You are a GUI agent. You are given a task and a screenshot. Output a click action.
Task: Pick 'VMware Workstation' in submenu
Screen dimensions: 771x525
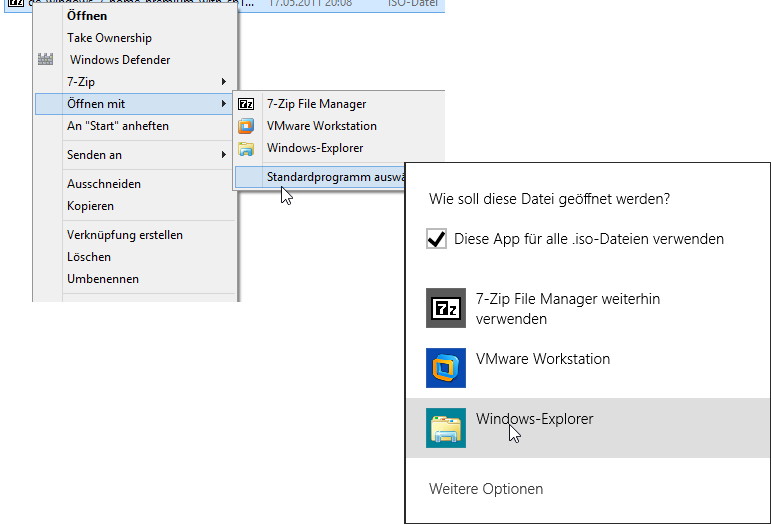[322, 126]
